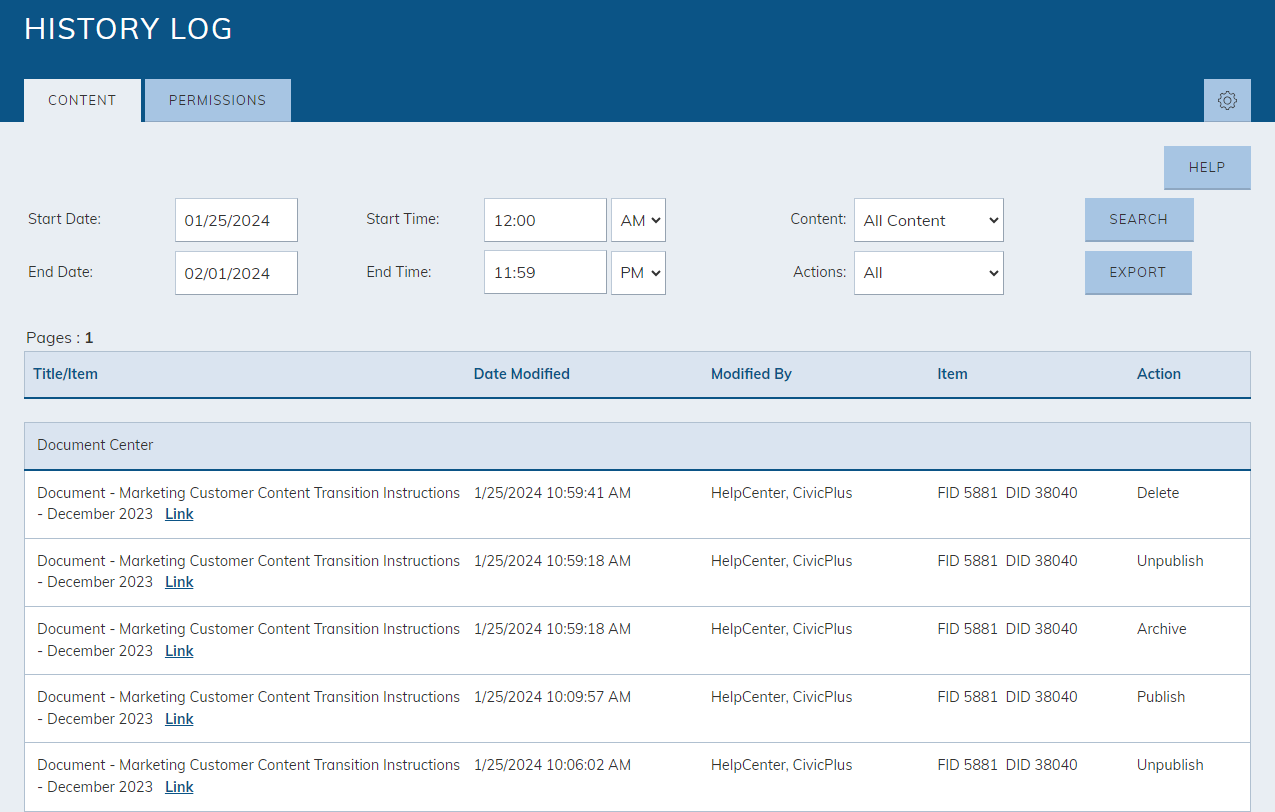Click the Modified By column header

(x=751, y=374)
